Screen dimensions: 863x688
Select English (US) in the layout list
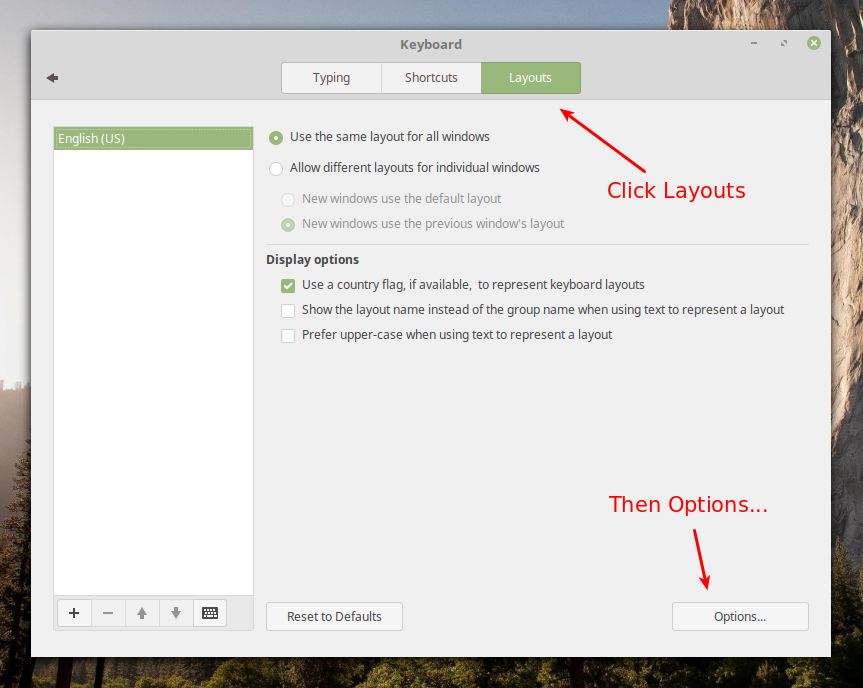[153, 139]
